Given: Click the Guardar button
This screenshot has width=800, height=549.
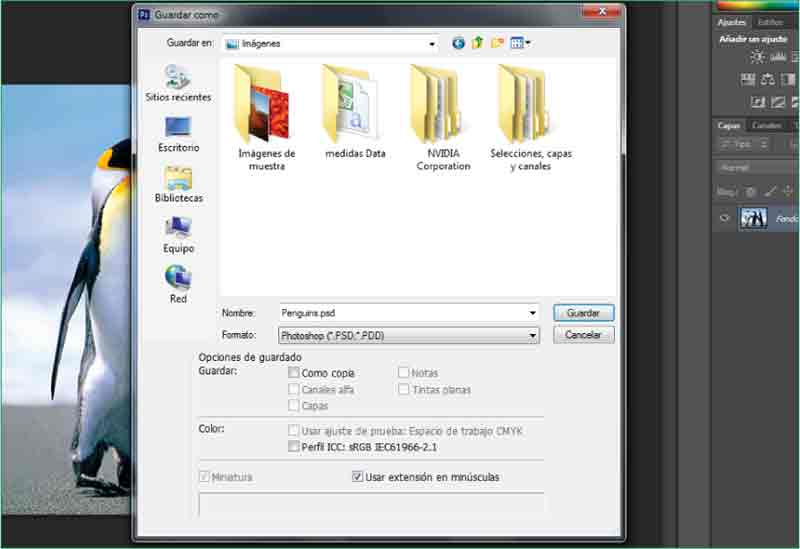Looking at the screenshot, I should [x=583, y=313].
